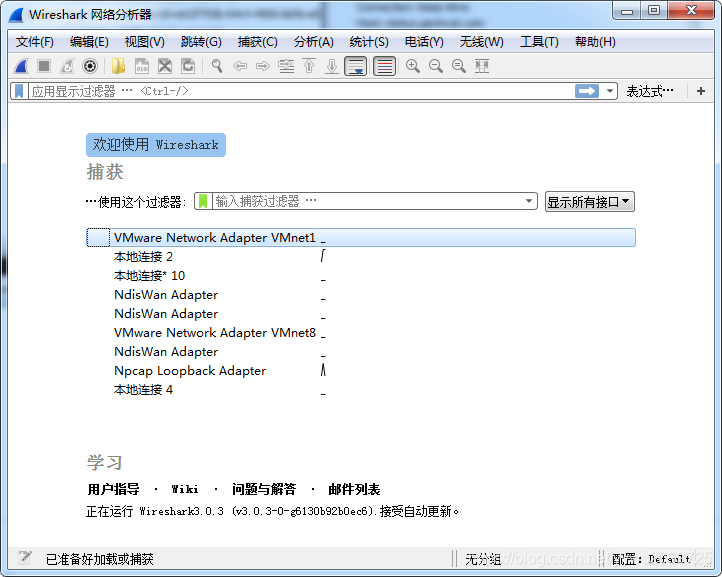The height and width of the screenshot is (577, 722).
Task: Select VMware Network Adapter VMnet8 interface
Action: point(361,332)
